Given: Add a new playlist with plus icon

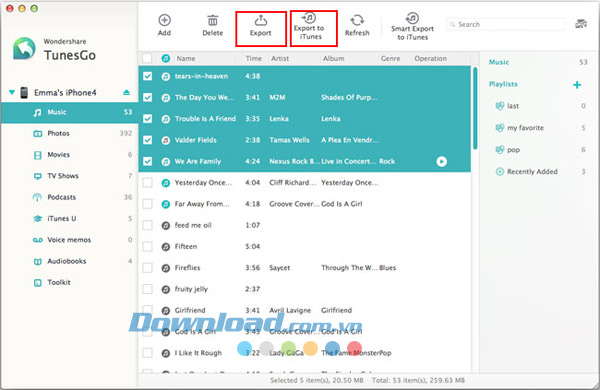Looking at the screenshot, I should (x=577, y=85).
